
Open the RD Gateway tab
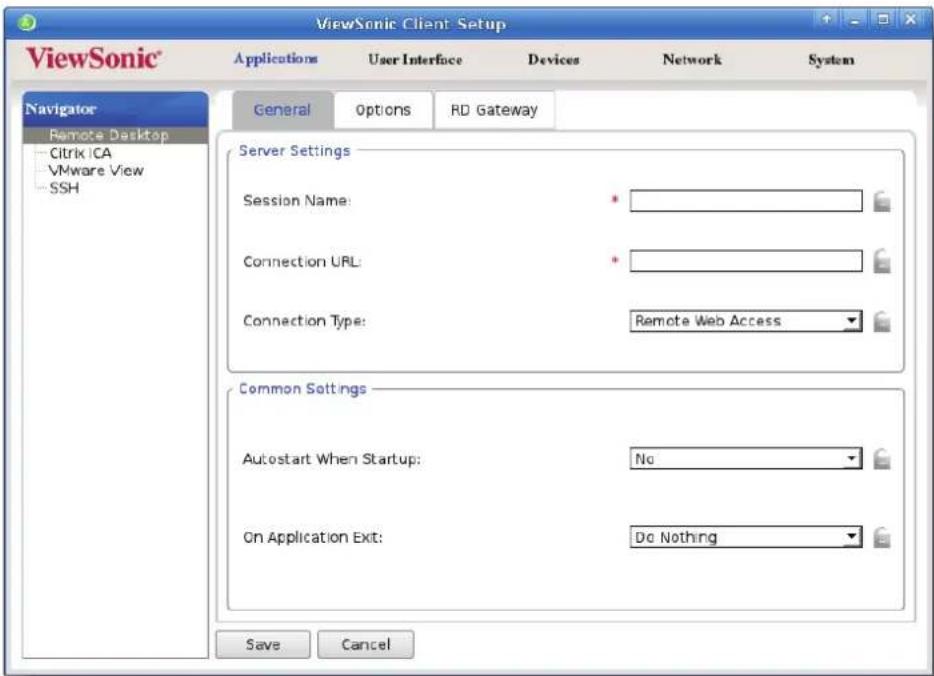point(494,110)
